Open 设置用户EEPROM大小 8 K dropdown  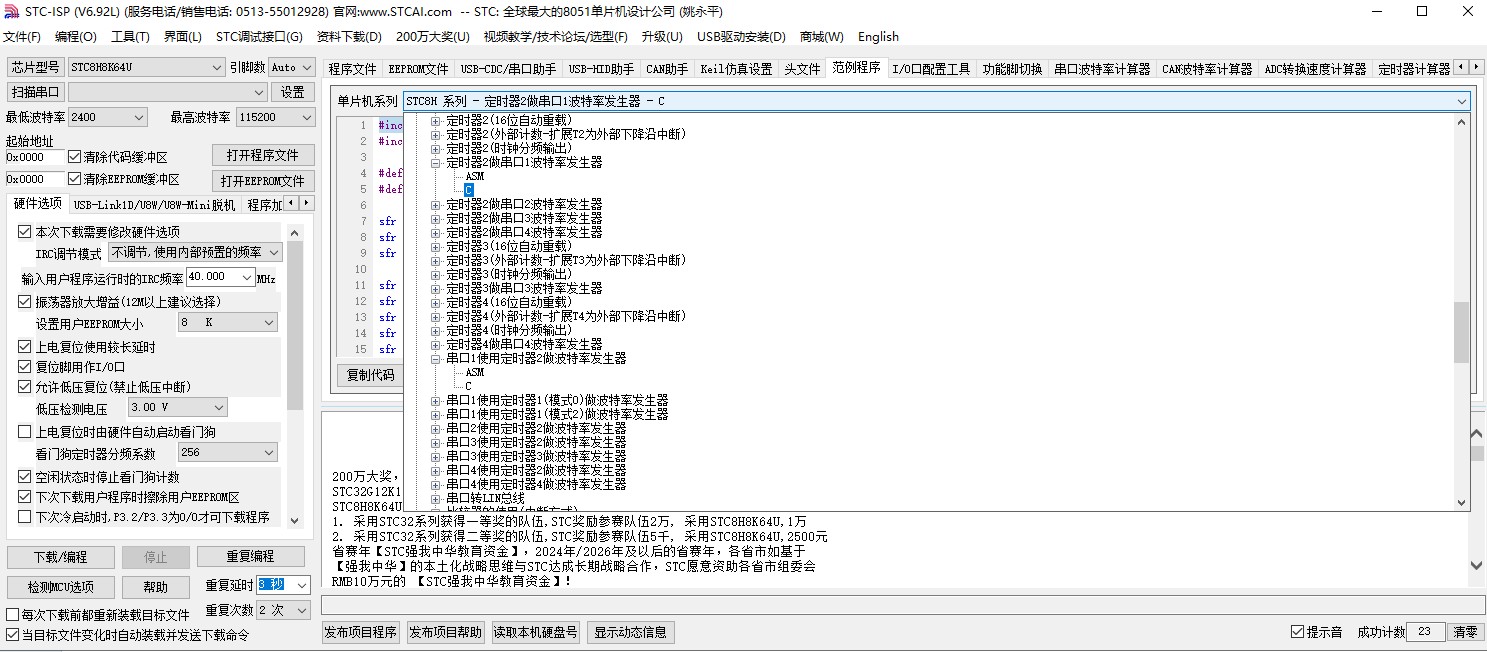coord(228,323)
